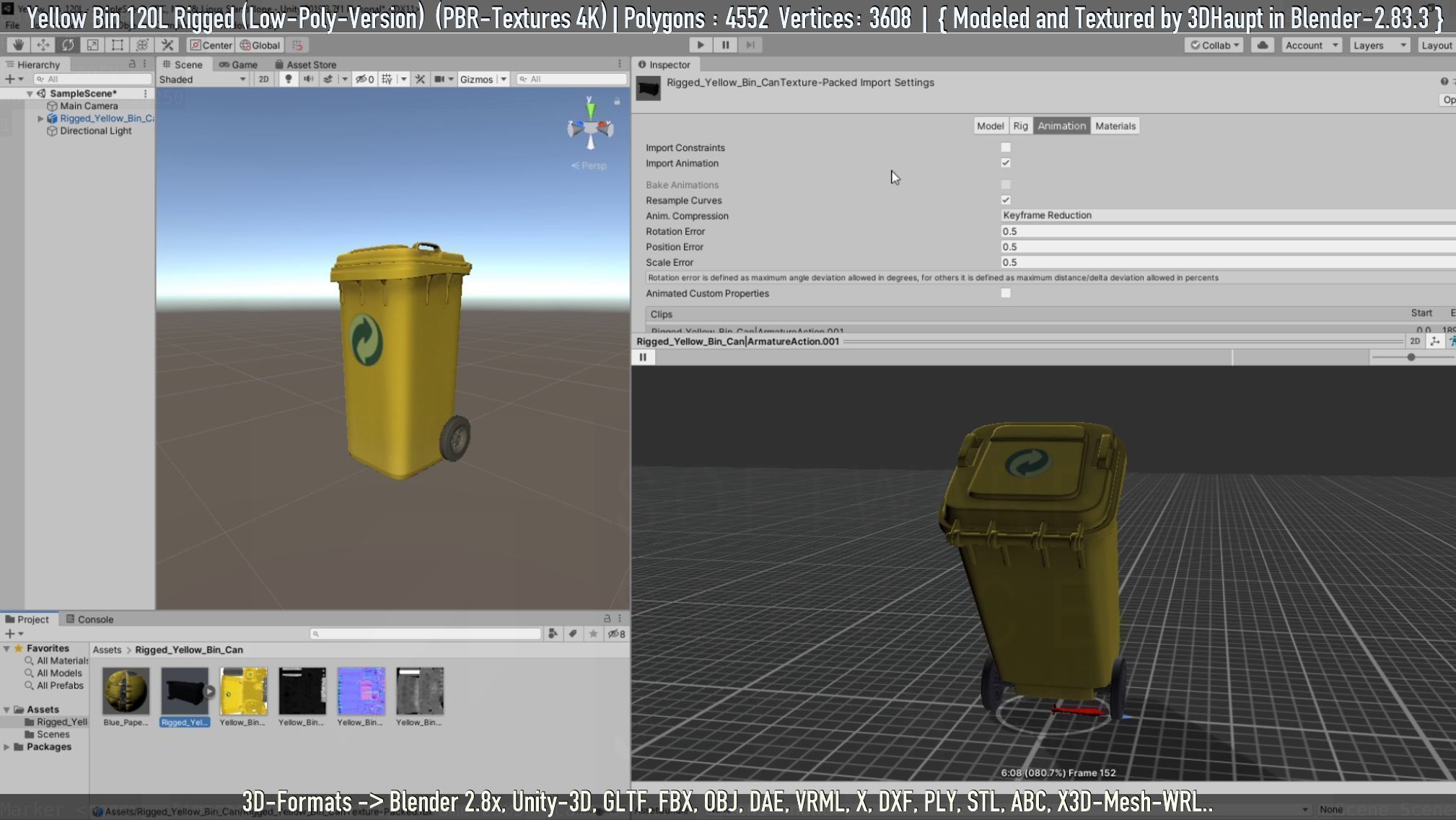Switch to the Game tab
This screenshot has height=820, width=1456.
point(238,64)
